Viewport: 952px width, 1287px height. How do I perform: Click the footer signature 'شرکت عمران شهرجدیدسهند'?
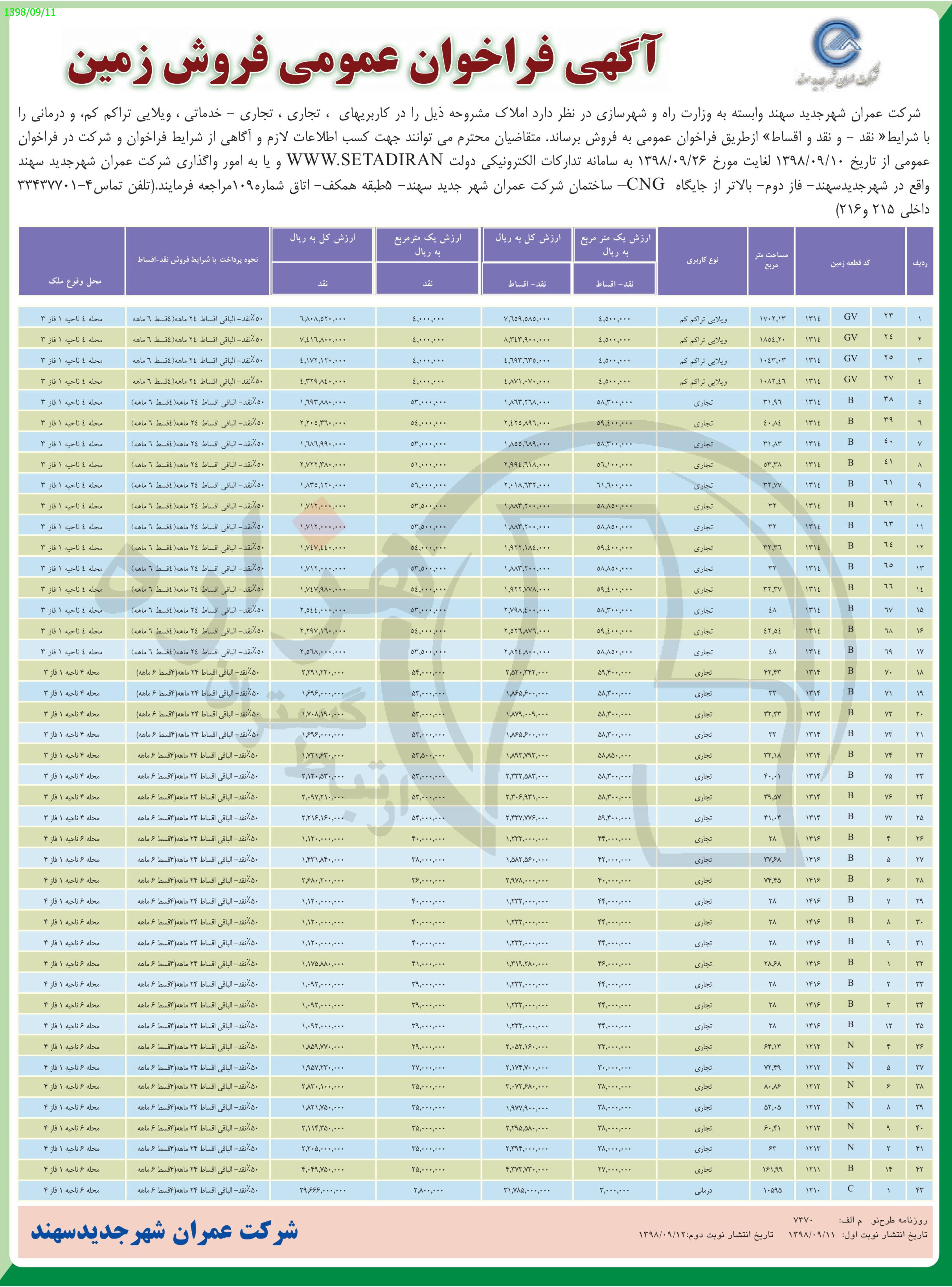coord(165,1231)
